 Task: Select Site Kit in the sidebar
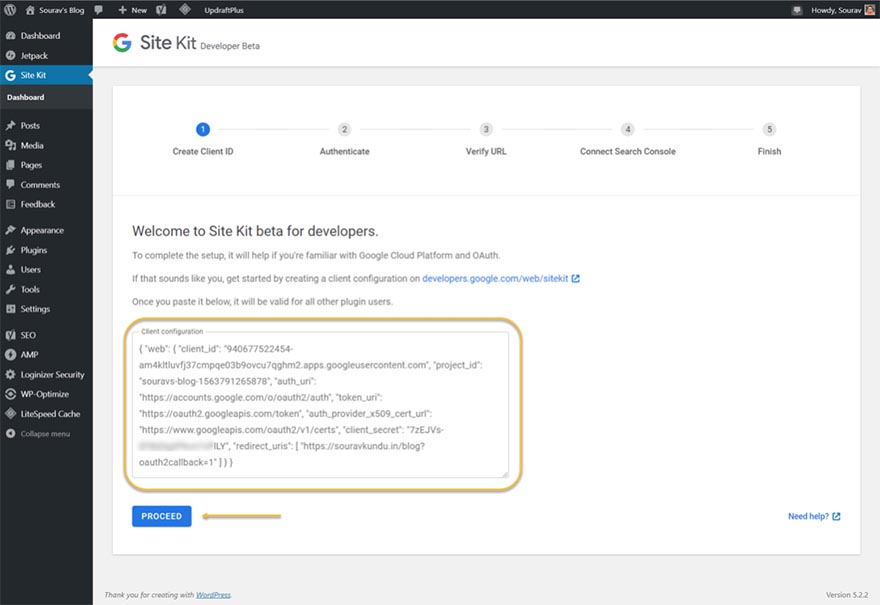coord(46,75)
